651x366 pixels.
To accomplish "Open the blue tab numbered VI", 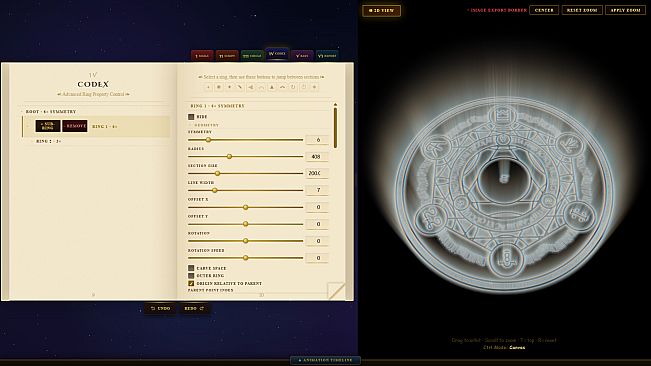I will [327, 56].
